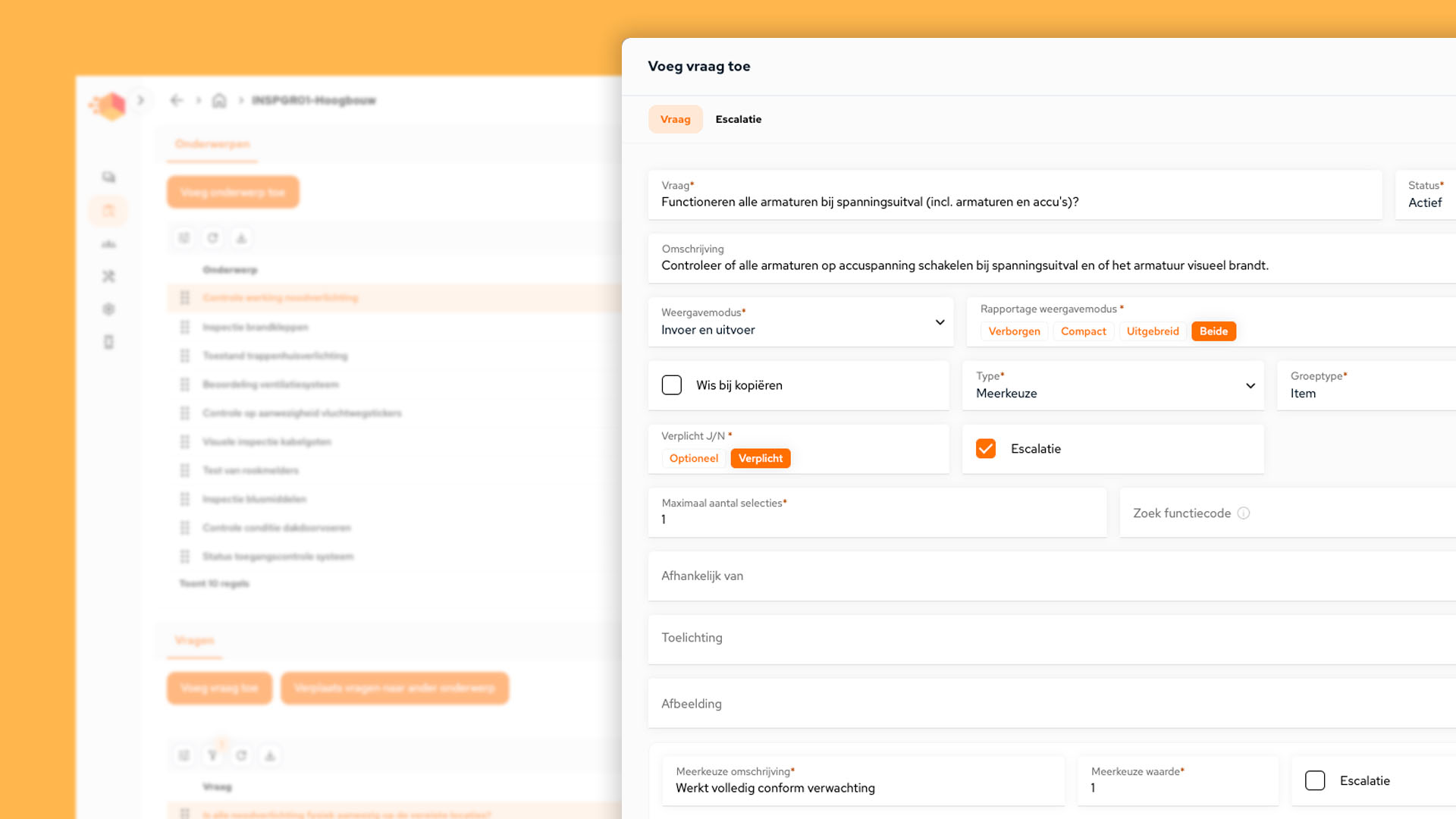Click the home icon in breadcrumb
The image size is (1456, 819).
click(219, 100)
